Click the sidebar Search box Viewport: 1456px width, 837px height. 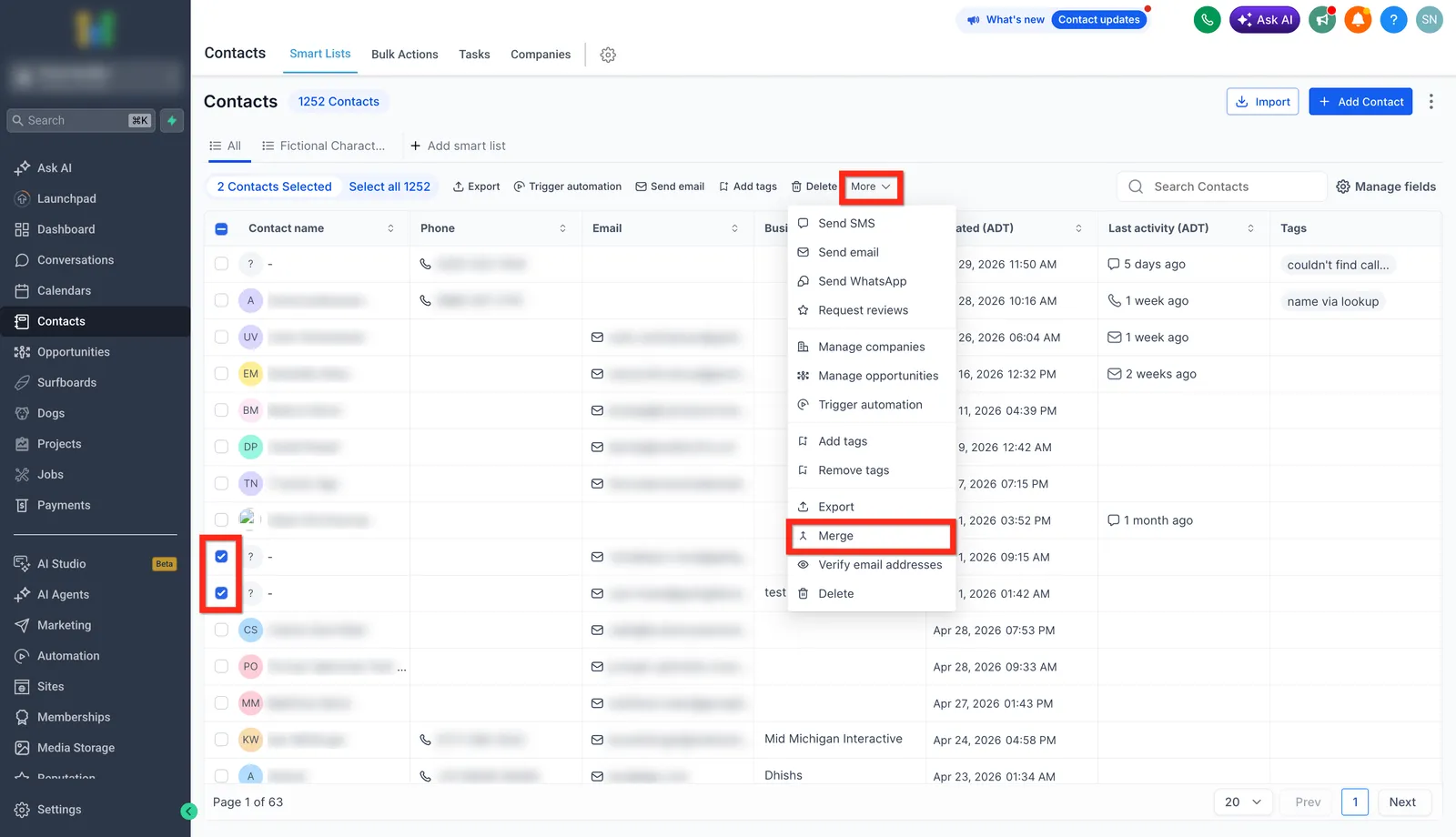81,120
